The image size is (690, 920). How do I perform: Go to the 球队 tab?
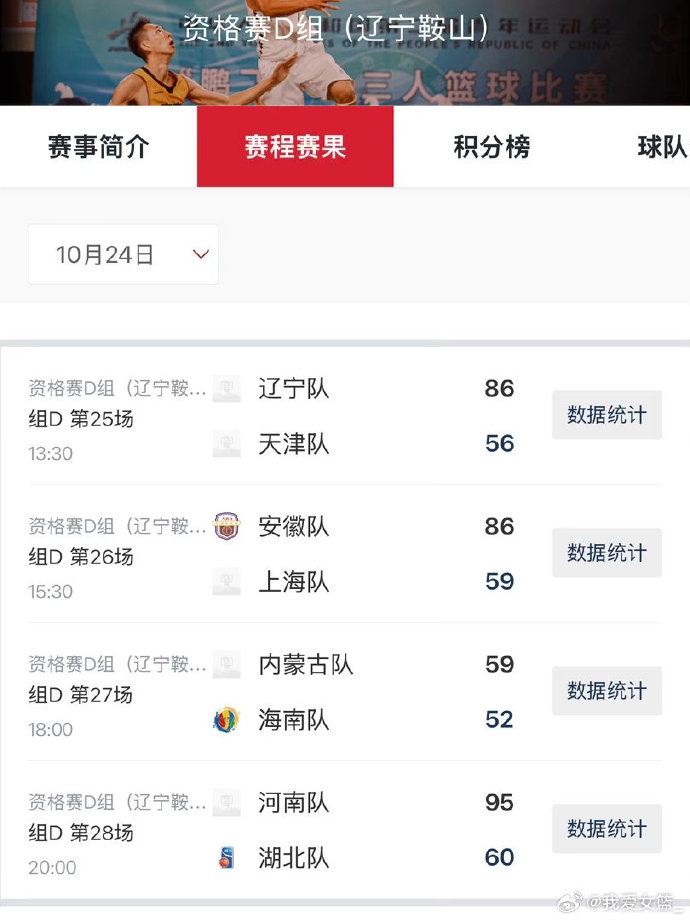click(x=661, y=146)
